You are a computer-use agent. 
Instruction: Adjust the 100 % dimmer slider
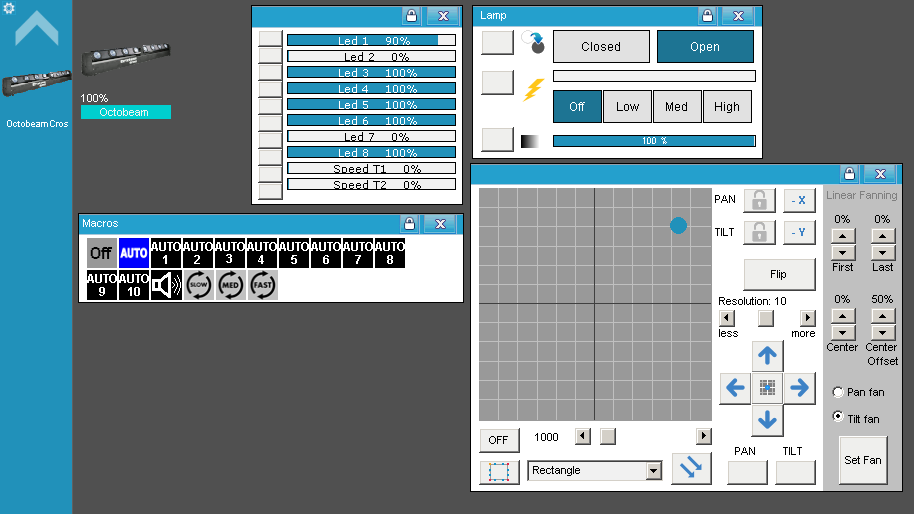654,141
